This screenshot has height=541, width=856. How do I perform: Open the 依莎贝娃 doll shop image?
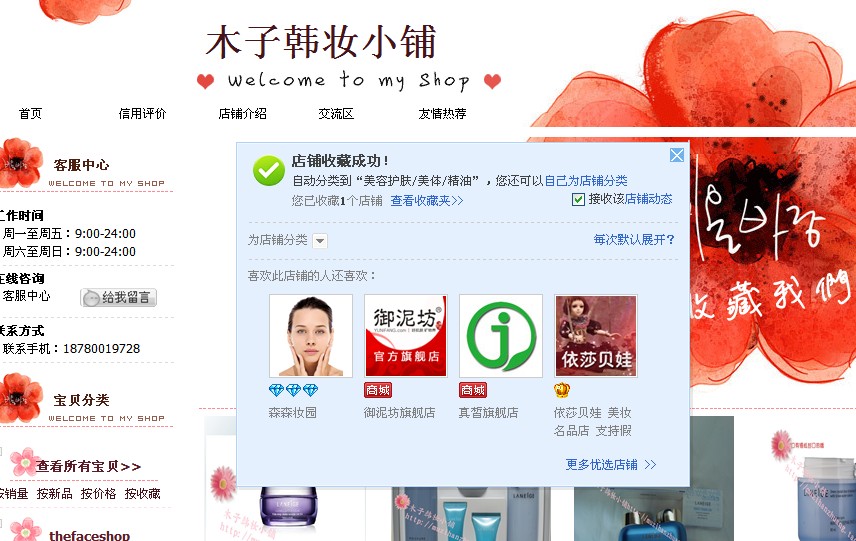(596, 336)
